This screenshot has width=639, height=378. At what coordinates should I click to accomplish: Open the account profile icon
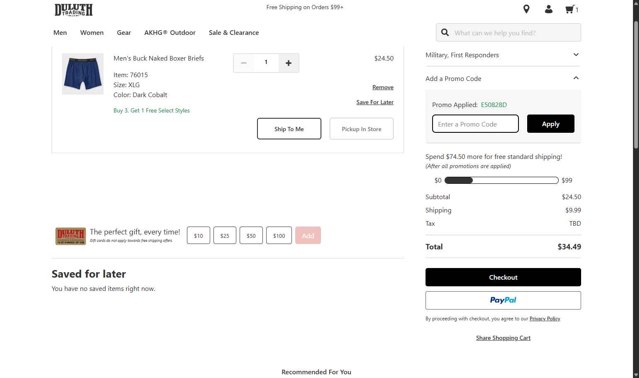(549, 9)
